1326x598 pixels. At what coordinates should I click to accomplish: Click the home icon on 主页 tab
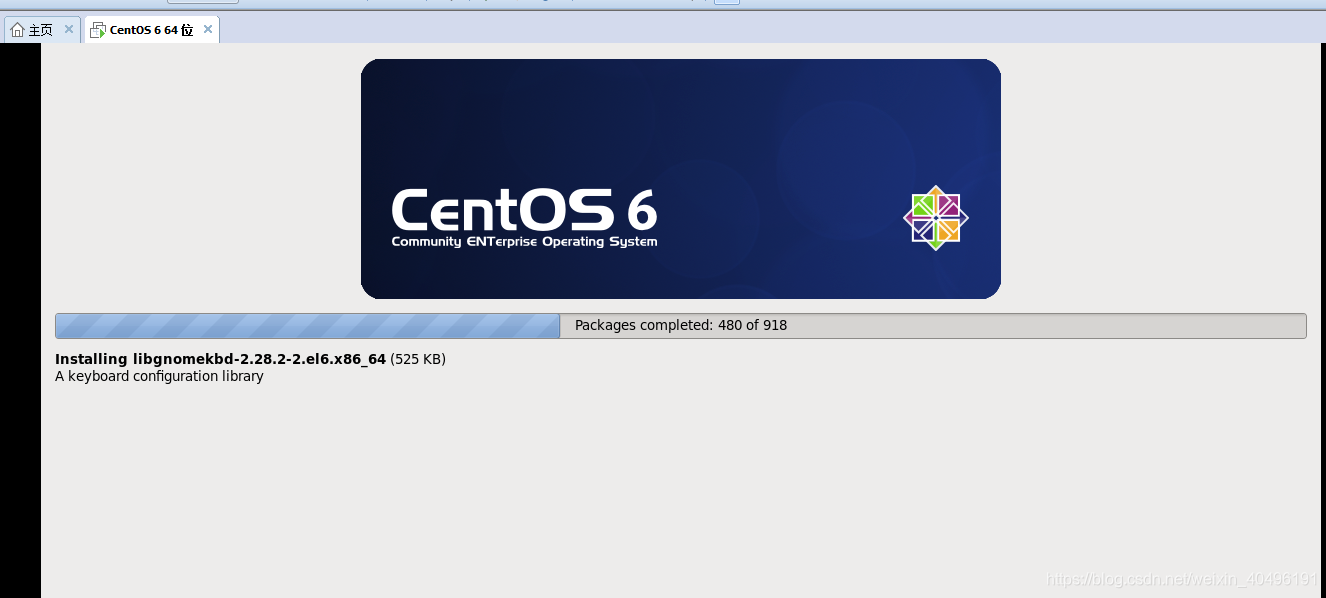click(x=17, y=30)
